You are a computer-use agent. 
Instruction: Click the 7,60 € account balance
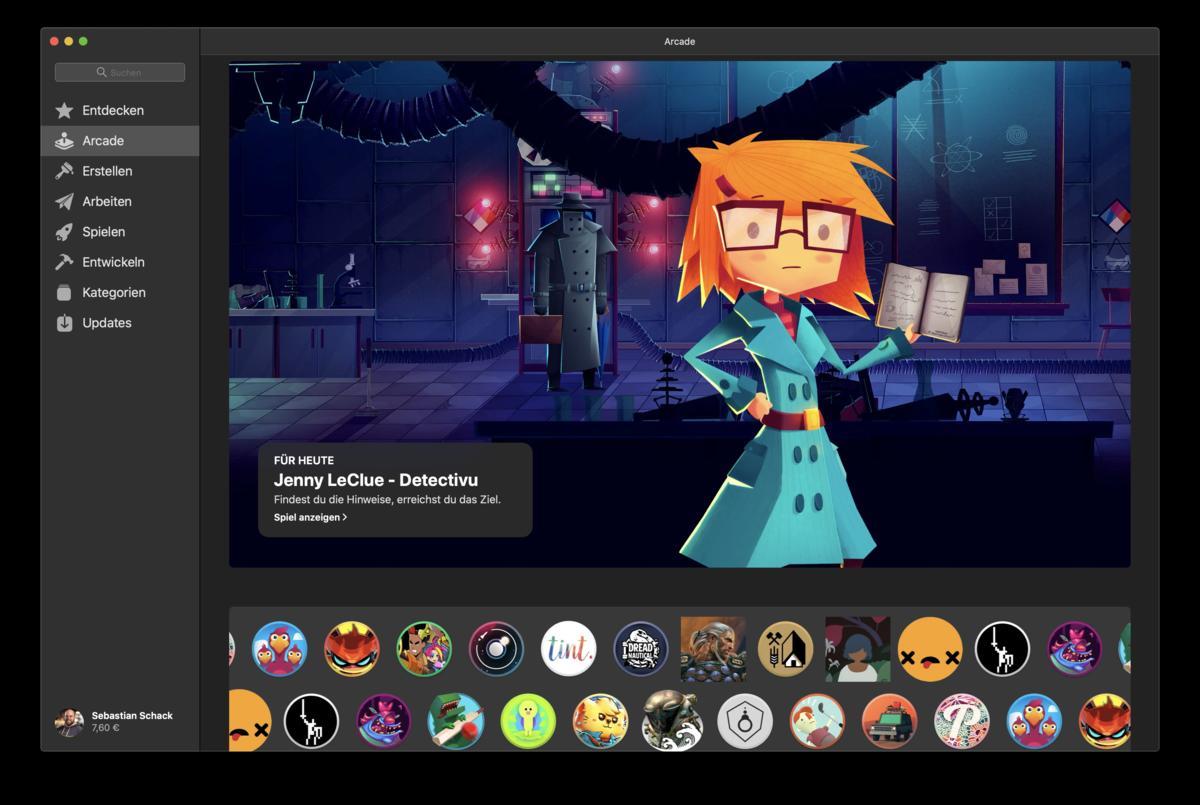tap(106, 729)
